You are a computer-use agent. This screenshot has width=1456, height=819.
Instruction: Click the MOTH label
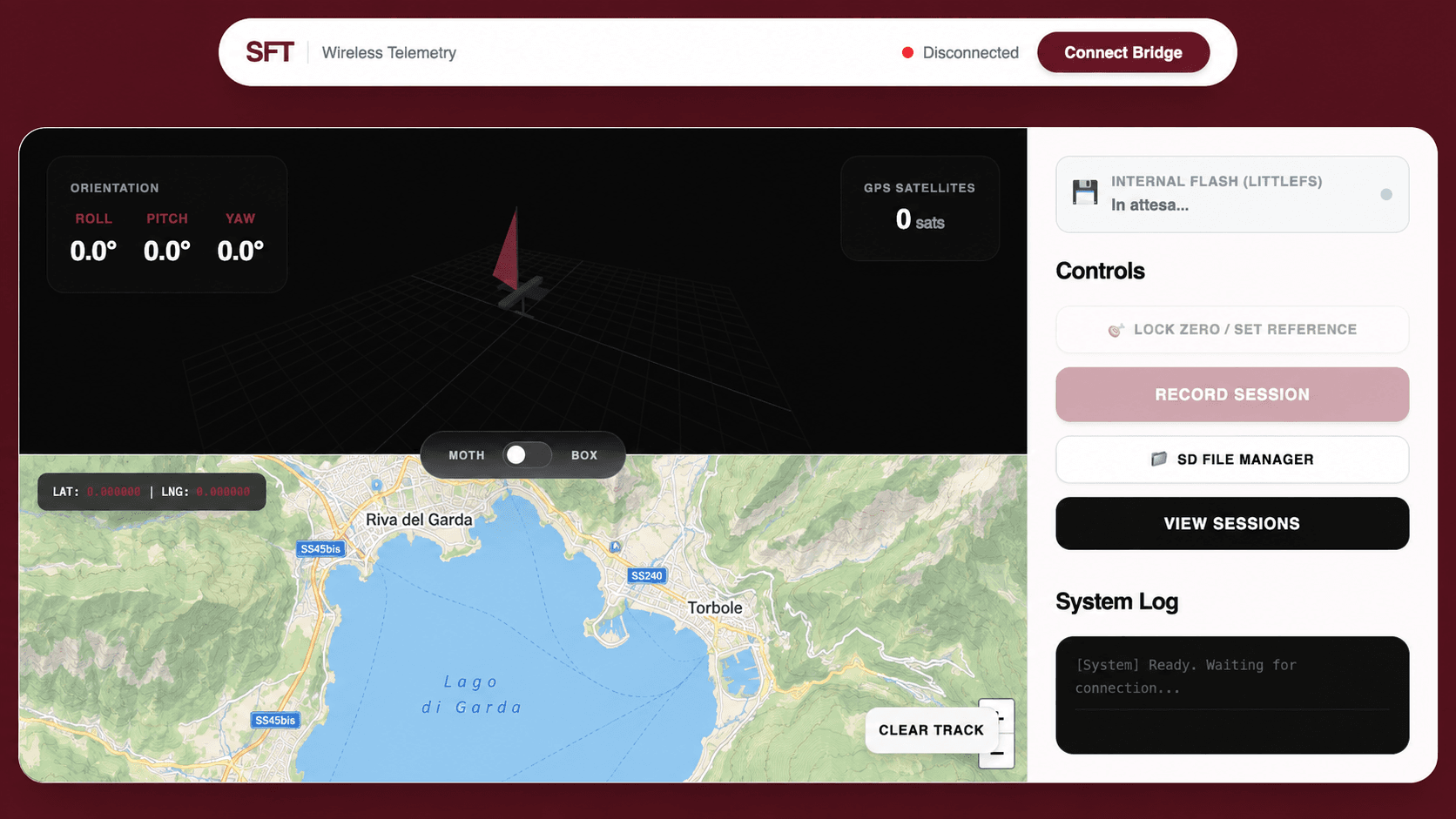467,455
